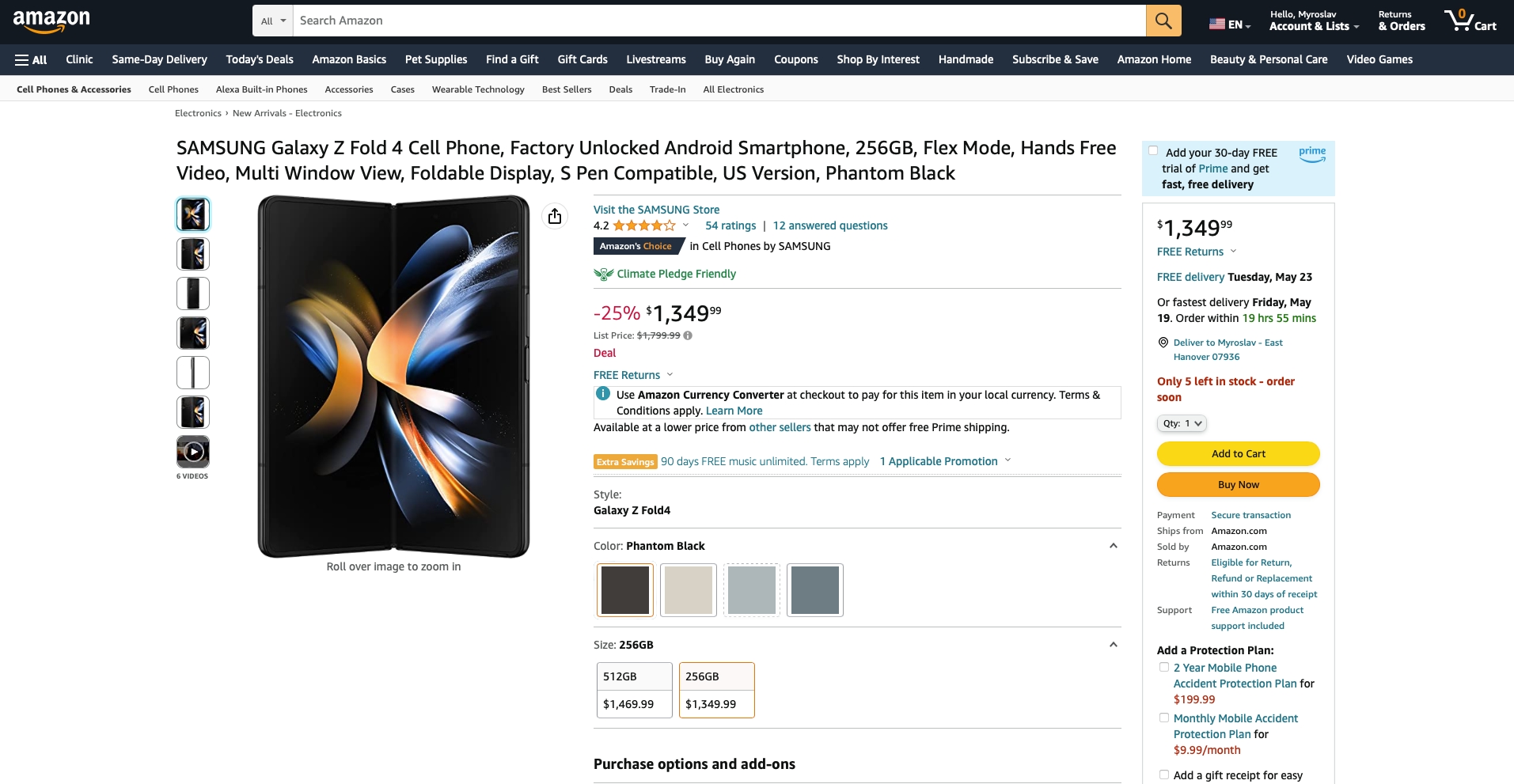Click the deliver-to location pin icon
The height and width of the screenshot is (784, 1514).
point(1163,343)
